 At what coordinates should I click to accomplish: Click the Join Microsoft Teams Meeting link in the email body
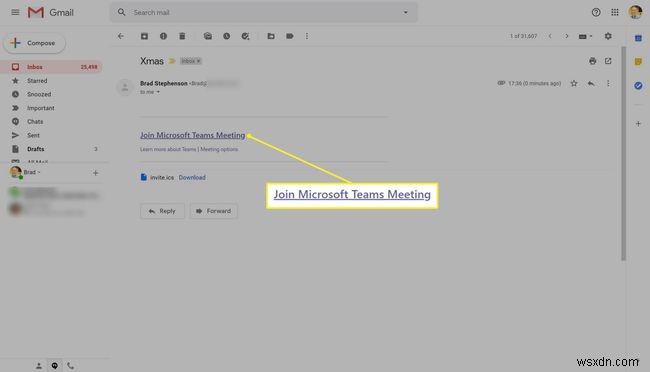(192, 135)
